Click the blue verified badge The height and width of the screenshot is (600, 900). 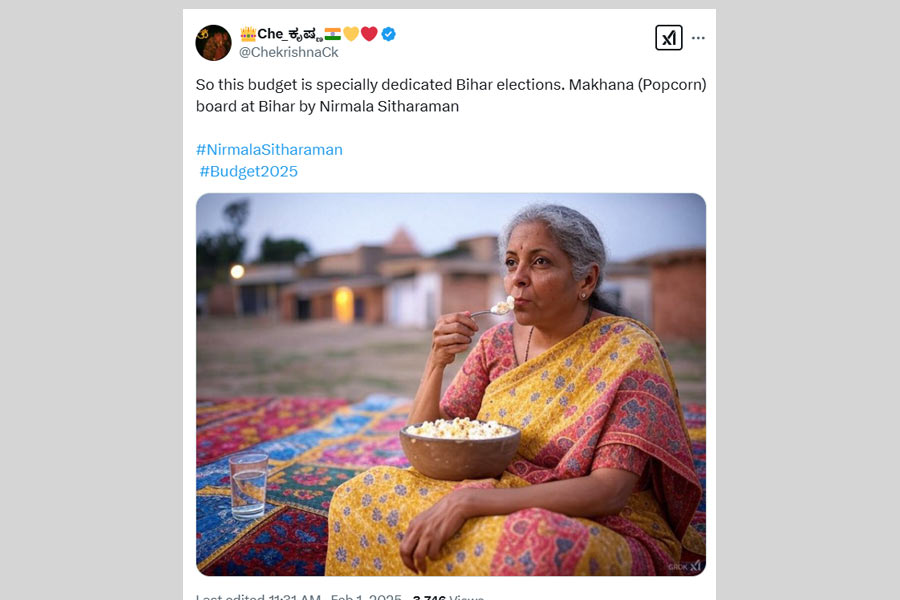pos(388,34)
